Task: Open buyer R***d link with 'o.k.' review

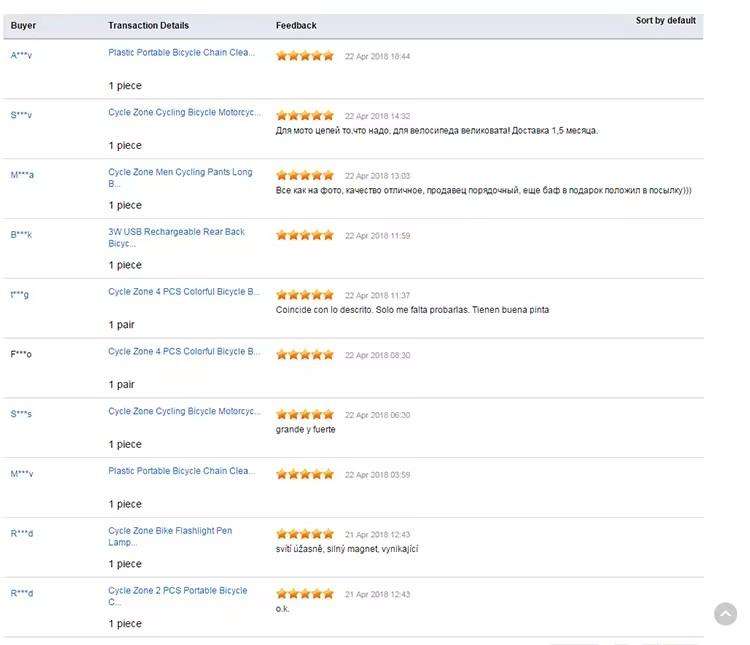Action: click(22, 594)
